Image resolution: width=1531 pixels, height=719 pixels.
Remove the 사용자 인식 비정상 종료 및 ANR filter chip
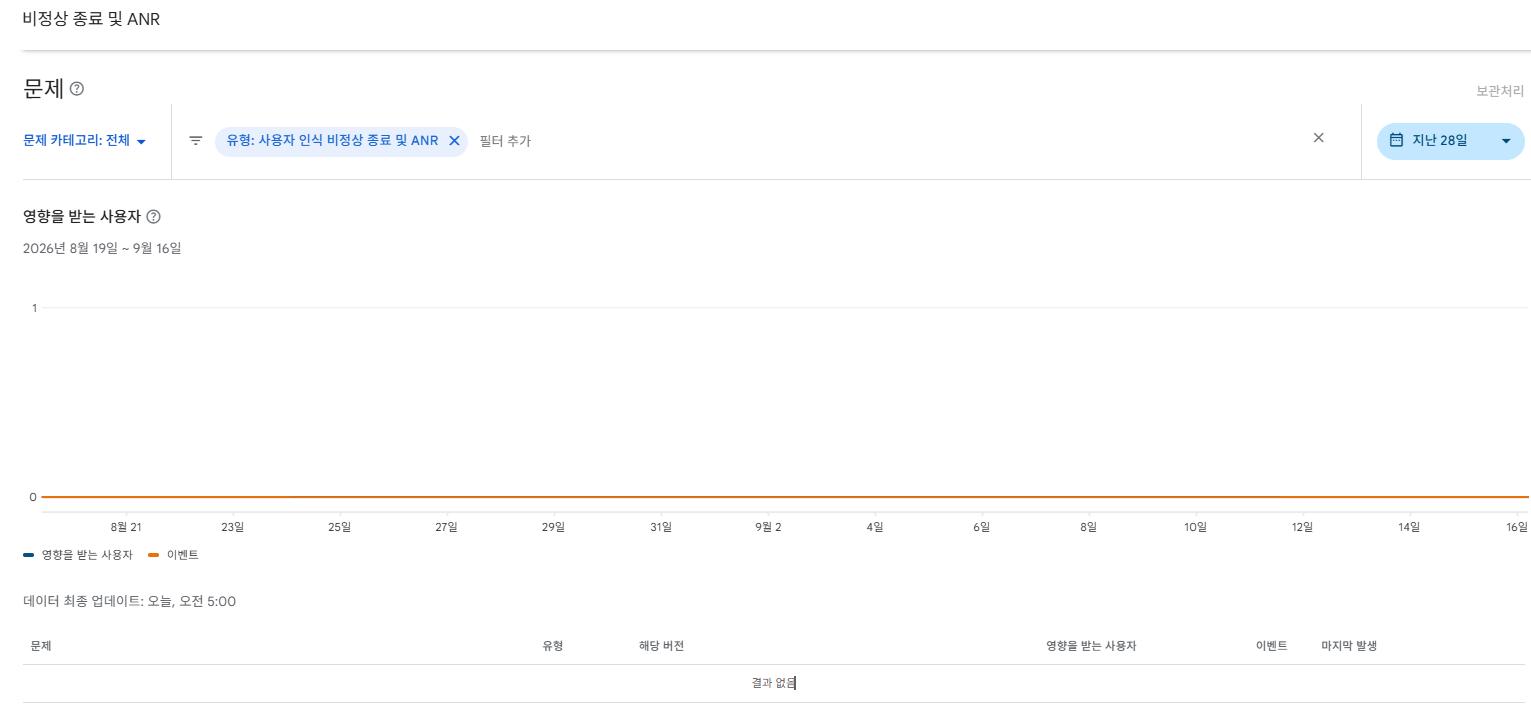(x=454, y=141)
